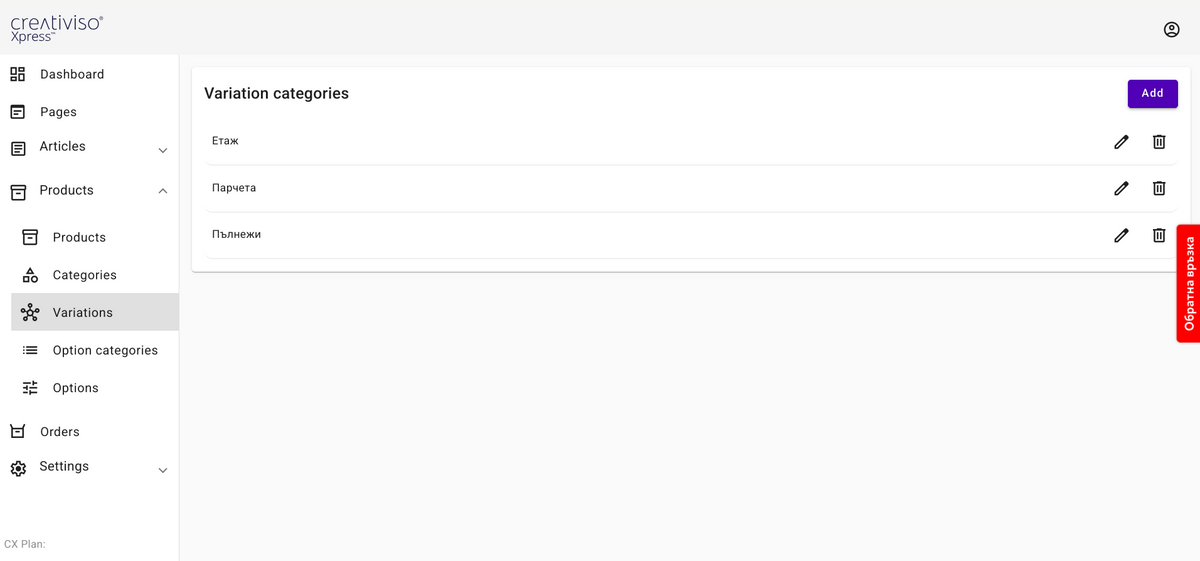This screenshot has height=561, width=1200.
Task: Collapse the Products menu chevron
Action: point(163,191)
